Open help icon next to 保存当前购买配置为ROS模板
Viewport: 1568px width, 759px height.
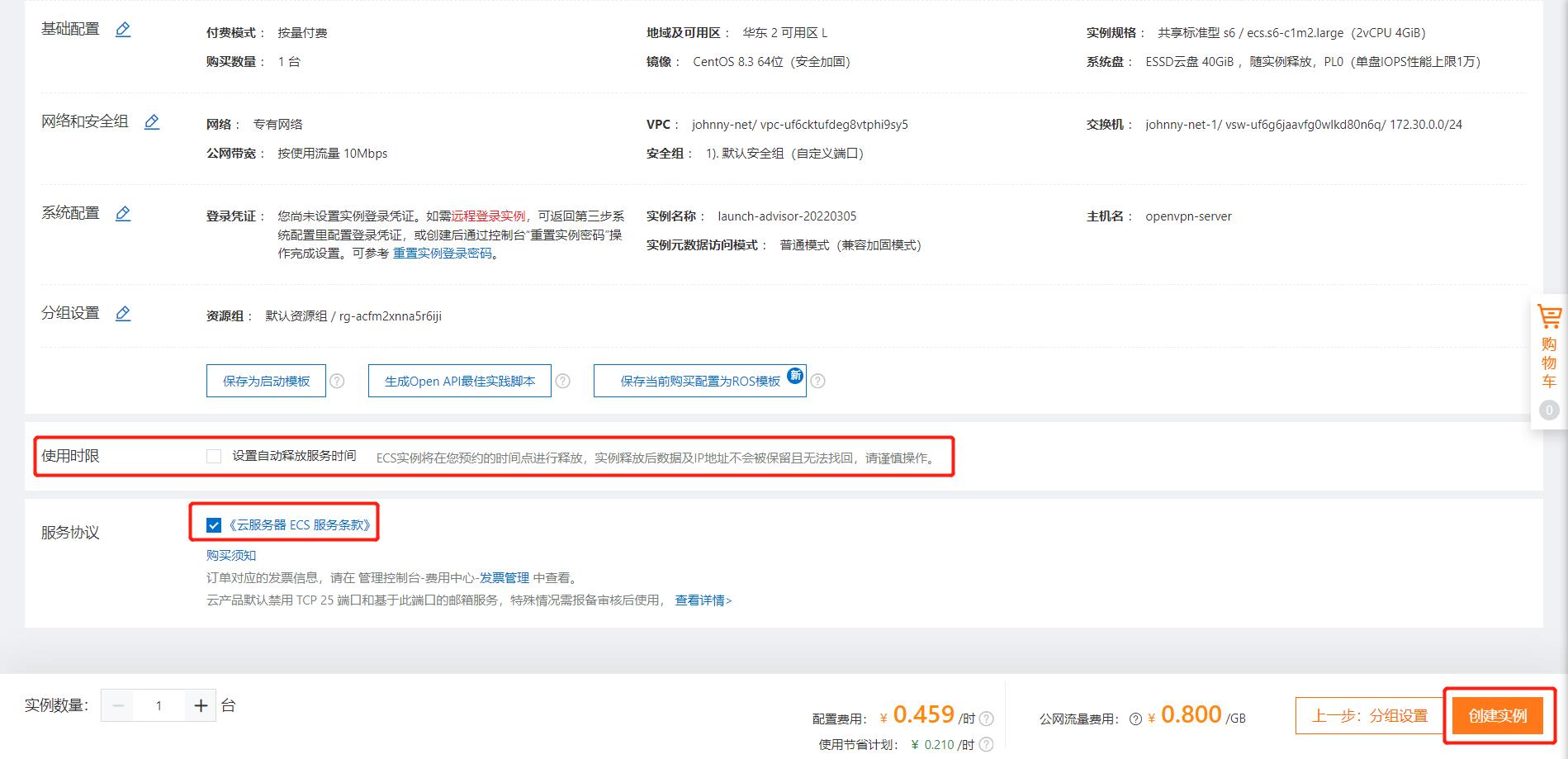point(817,381)
